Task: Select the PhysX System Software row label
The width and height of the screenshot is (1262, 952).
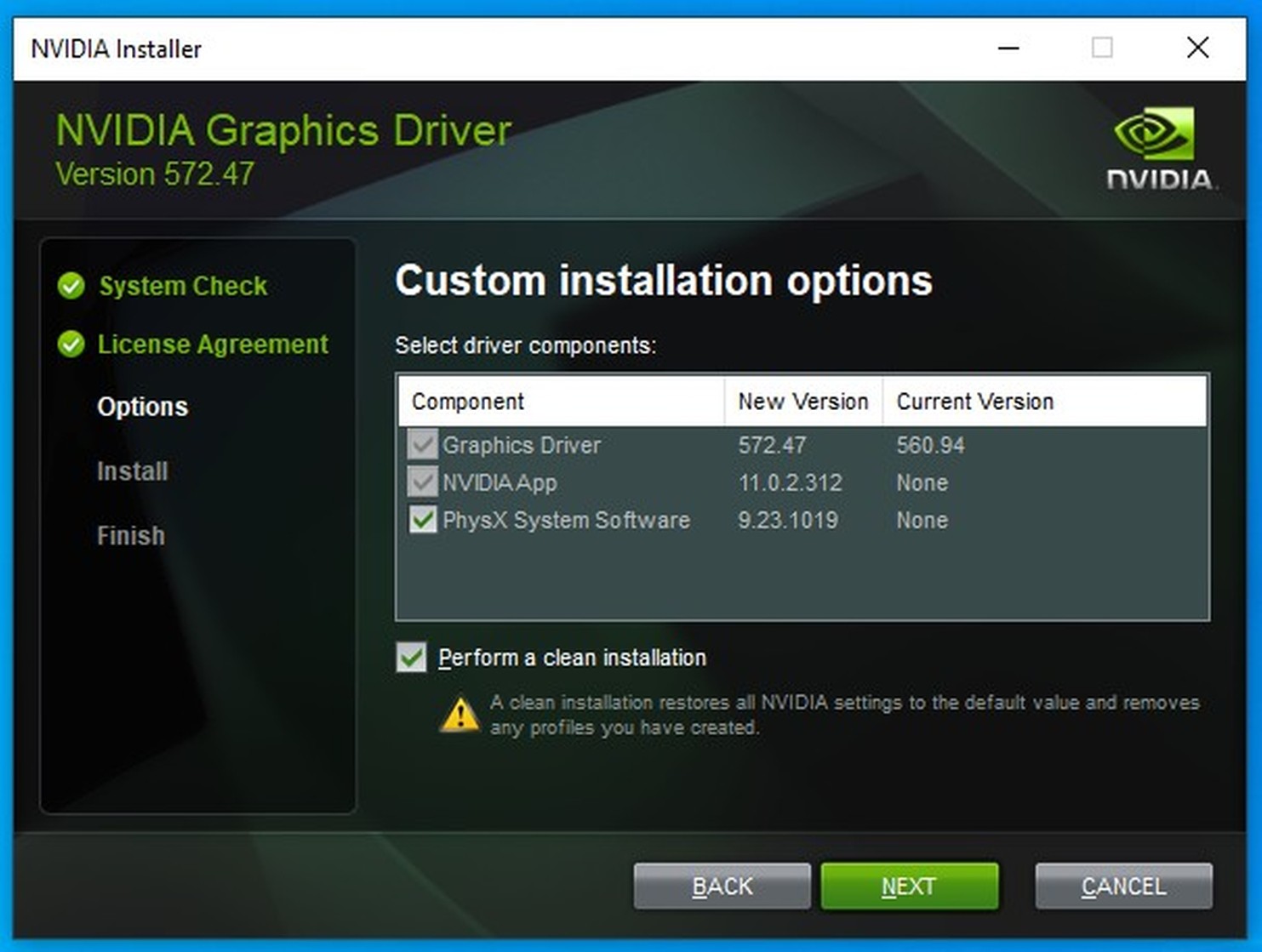Action: [566, 520]
